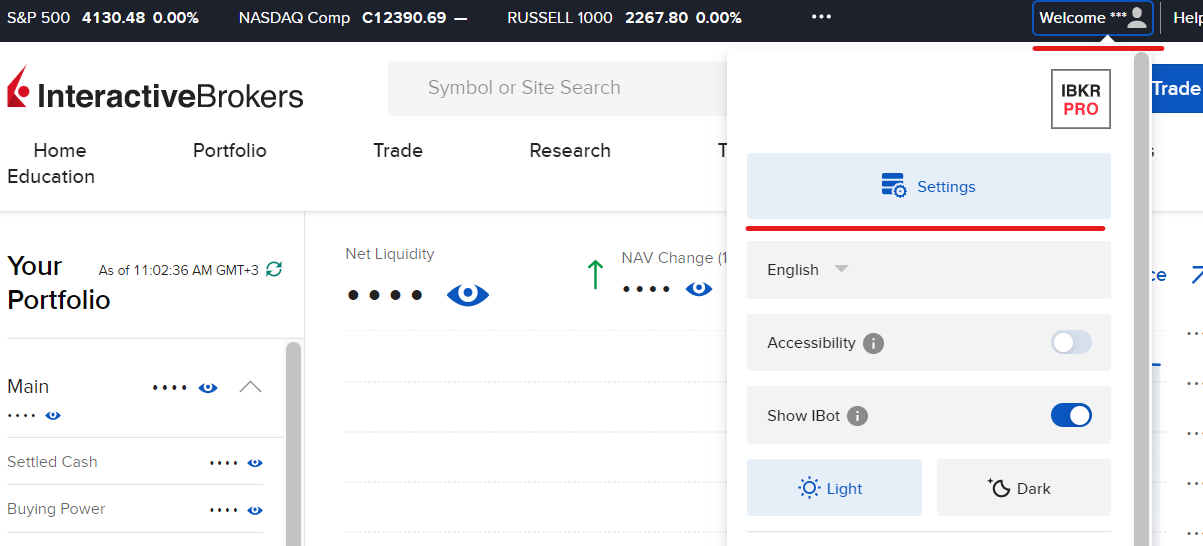Click the portfolio refresh icon
Screen dimensions: 1203x546
tap(274, 270)
